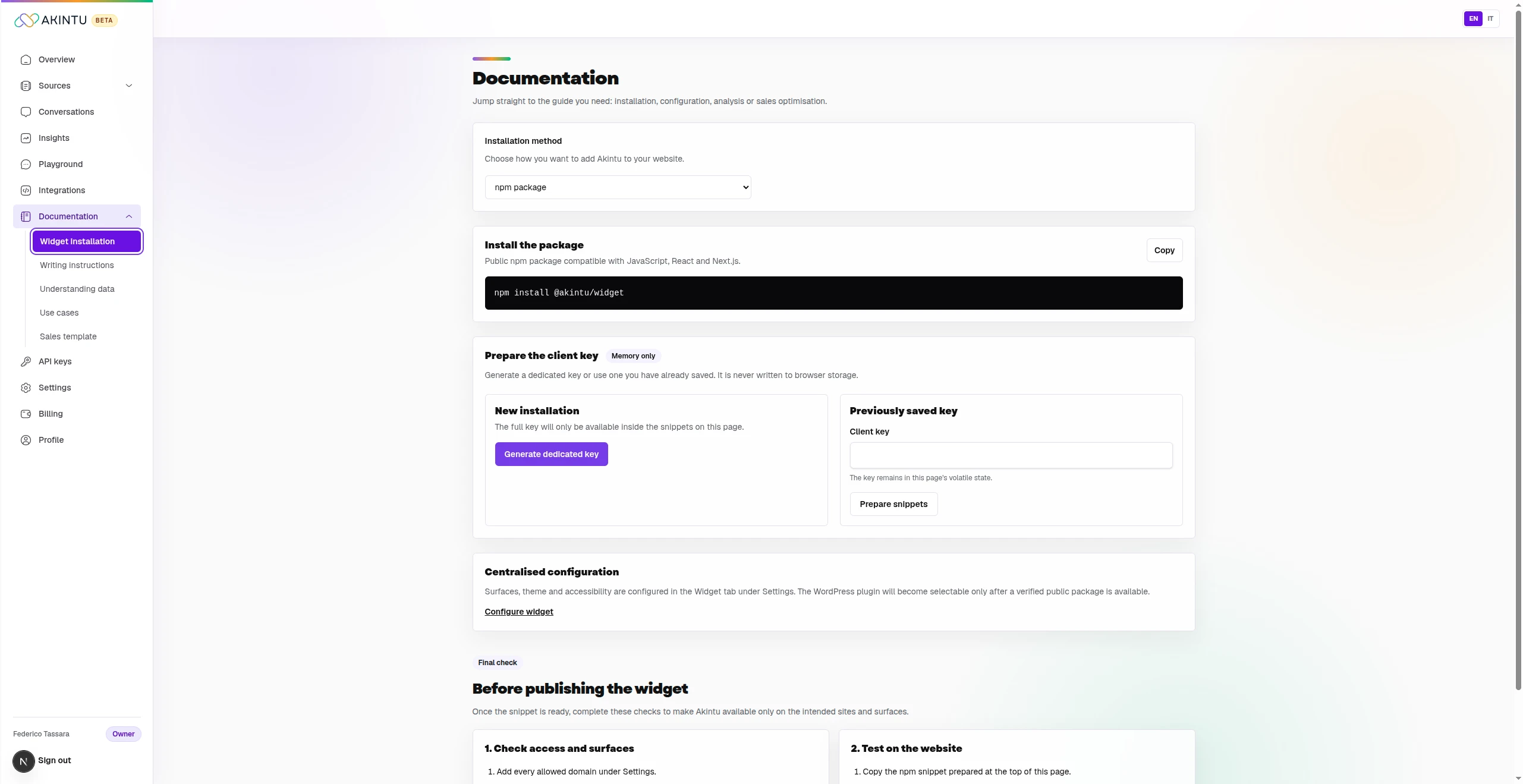Expand the Sources chevron
Image resolution: width=1523 pixels, height=784 pixels.
click(129, 86)
